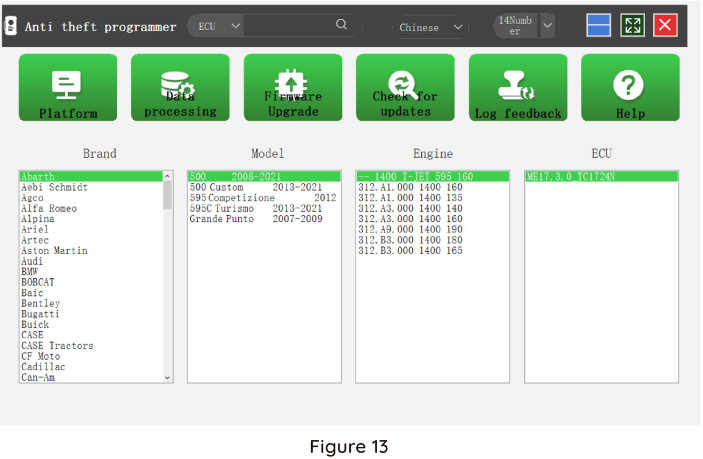Select engine 1400 T-JET 595 160

coord(433,176)
